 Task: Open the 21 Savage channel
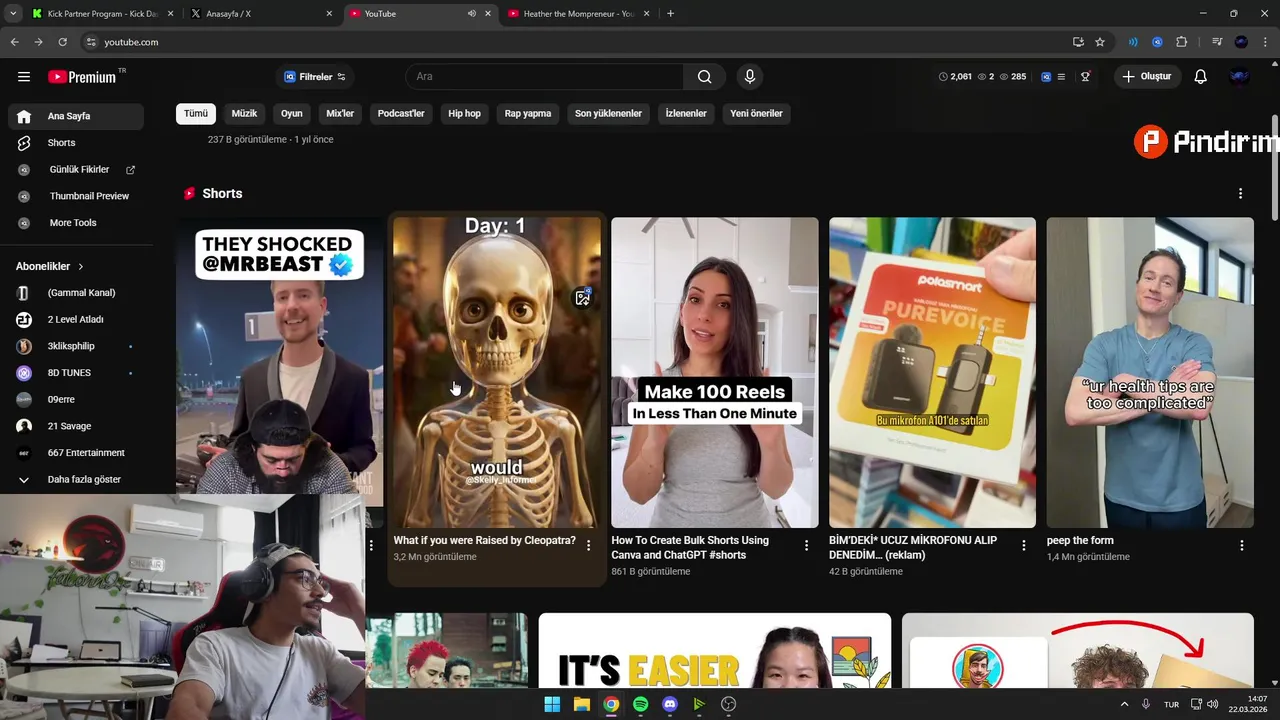pos(76,426)
